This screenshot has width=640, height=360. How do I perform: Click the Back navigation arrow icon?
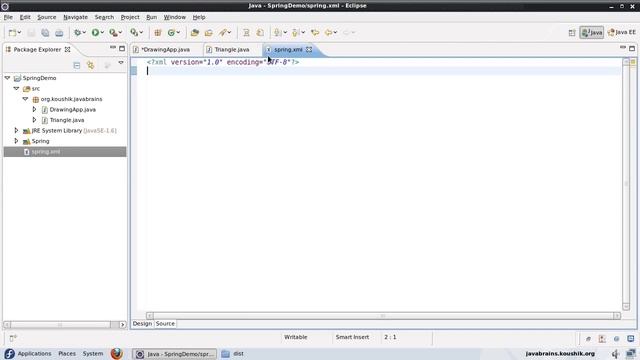click(329, 33)
